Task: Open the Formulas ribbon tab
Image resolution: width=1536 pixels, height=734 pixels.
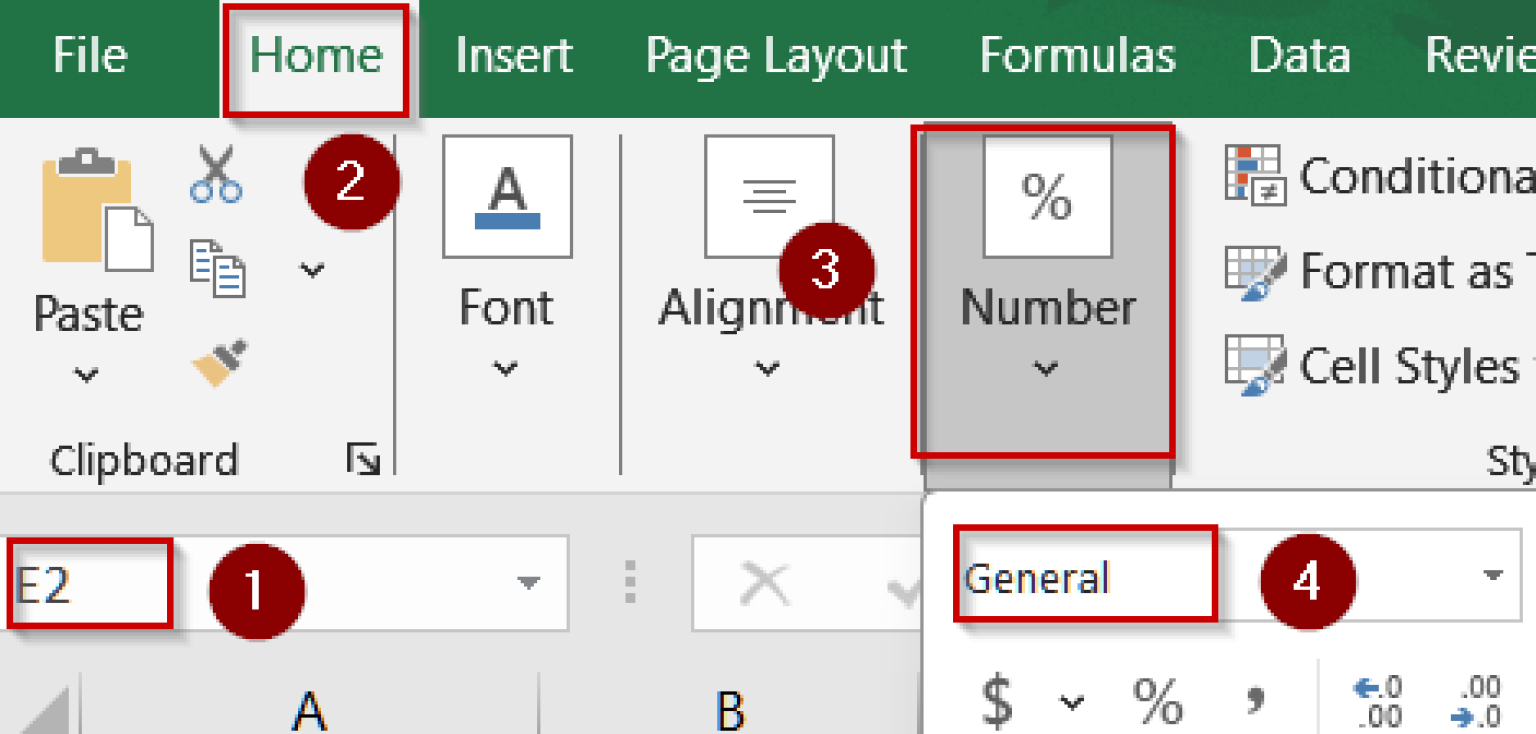Action: click(1077, 57)
